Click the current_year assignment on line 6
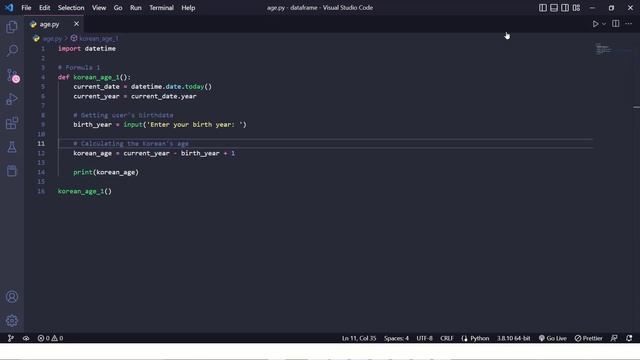The width and height of the screenshot is (640, 360). point(135,96)
